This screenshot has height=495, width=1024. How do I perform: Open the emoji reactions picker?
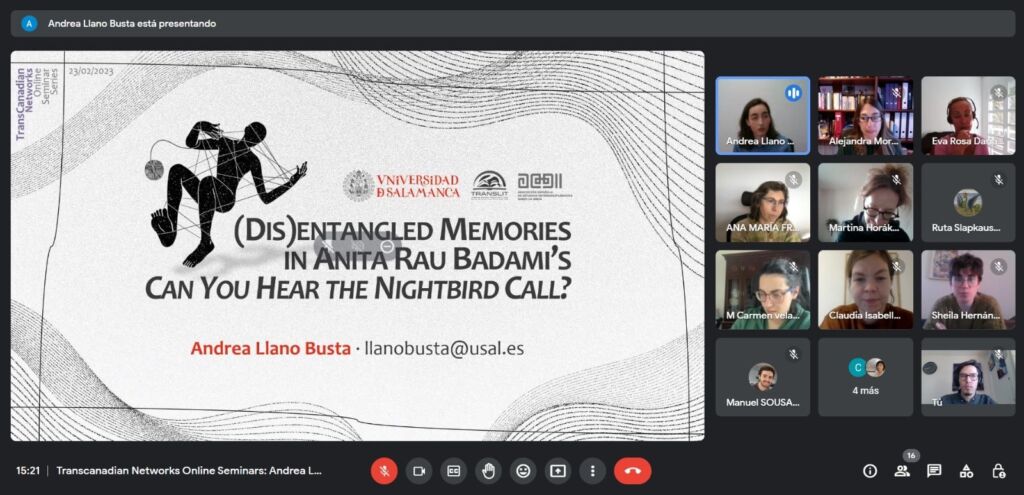(x=522, y=470)
